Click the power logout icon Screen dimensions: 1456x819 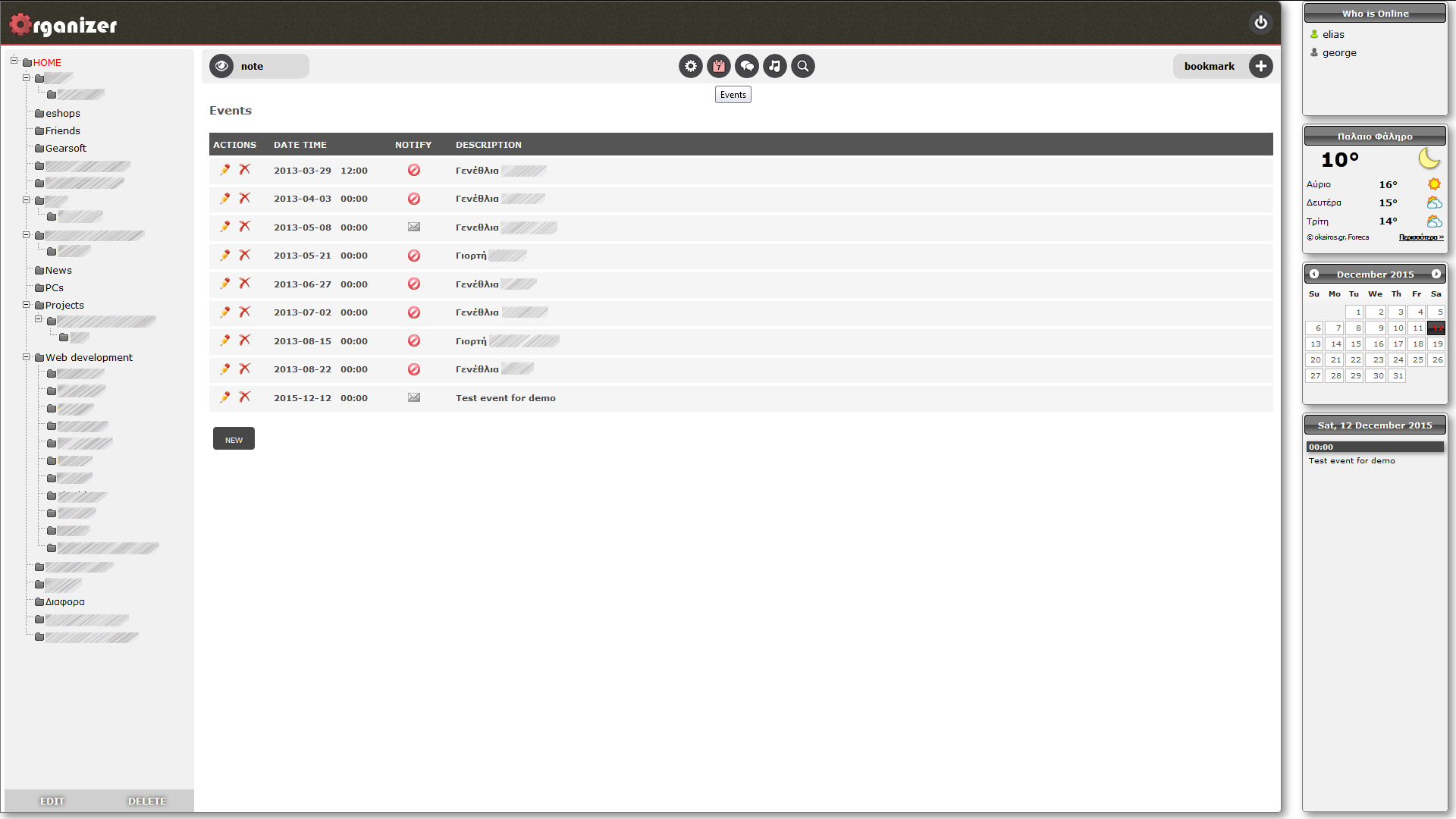click(1260, 23)
